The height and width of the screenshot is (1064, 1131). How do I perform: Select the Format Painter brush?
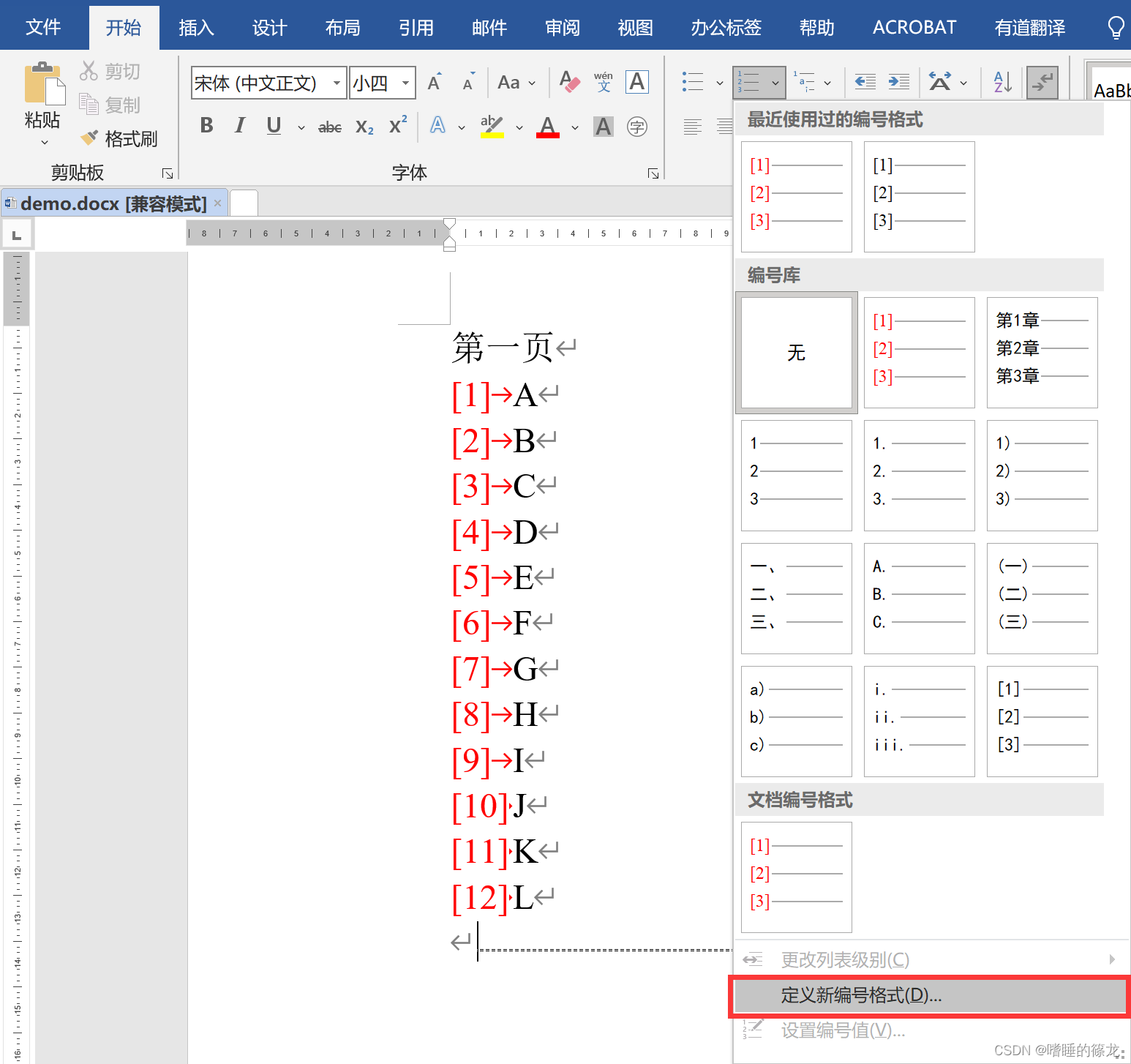89,138
